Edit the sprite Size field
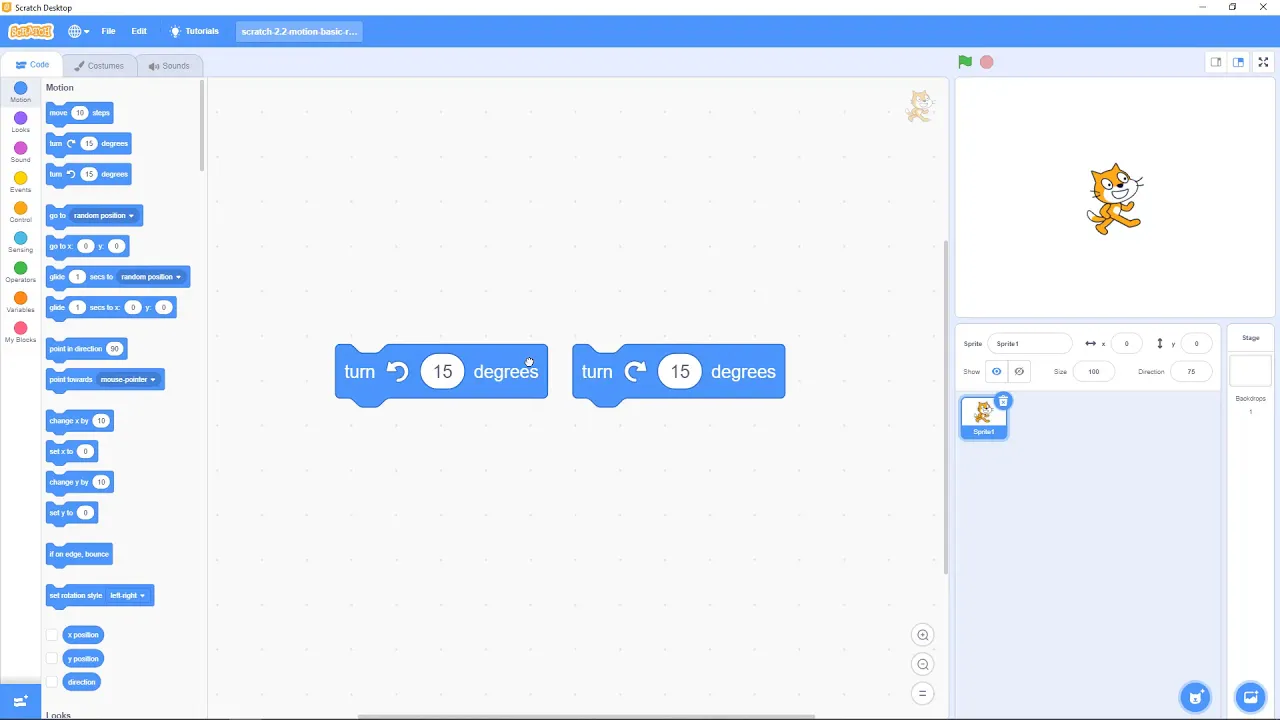1280x720 pixels. click(x=1094, y=372)
